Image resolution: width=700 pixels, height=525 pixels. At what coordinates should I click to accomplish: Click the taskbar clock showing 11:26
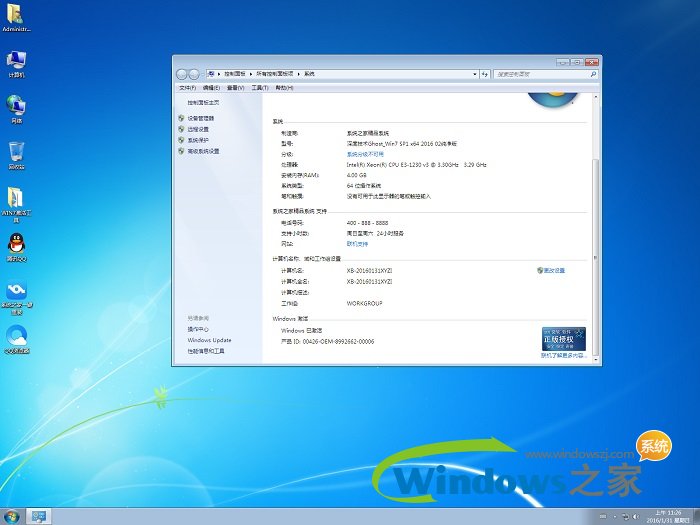pyautogui.click(x=668, y=517)
